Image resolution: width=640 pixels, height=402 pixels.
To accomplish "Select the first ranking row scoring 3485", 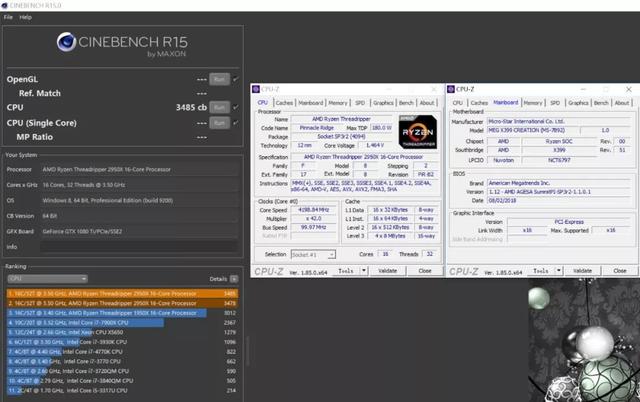I will pos(122,293).
